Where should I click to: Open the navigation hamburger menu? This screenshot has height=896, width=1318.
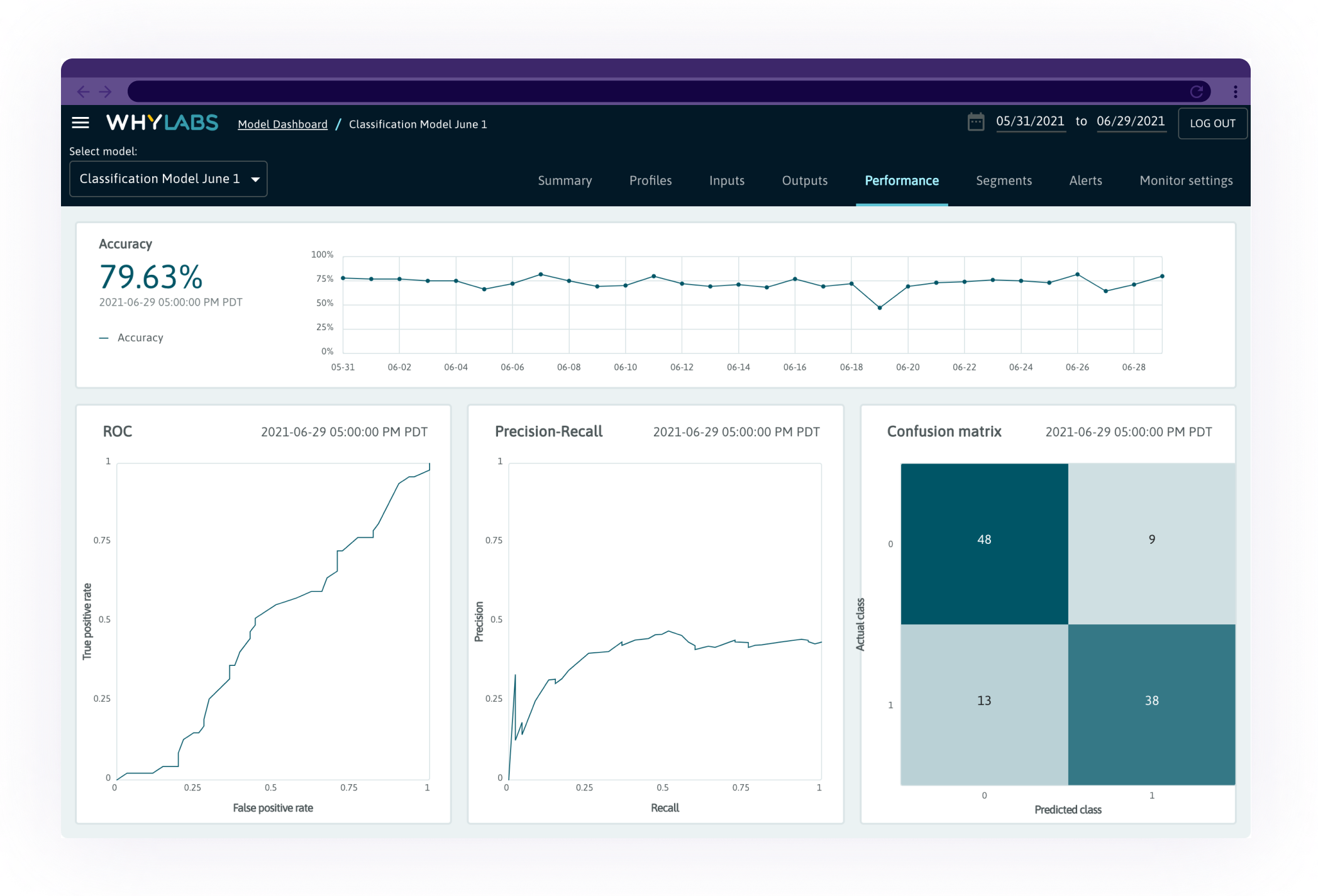point(80,123)
